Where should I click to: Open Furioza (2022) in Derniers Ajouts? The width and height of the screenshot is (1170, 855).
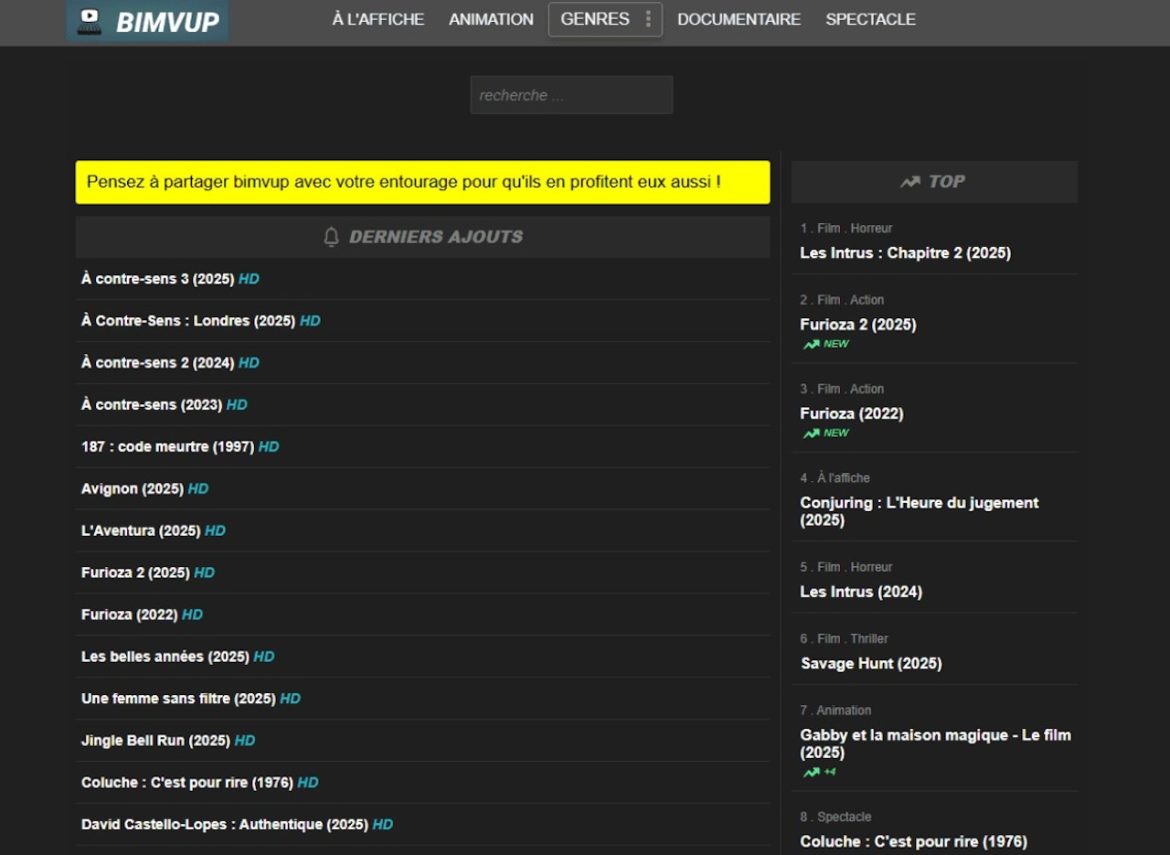(x=129, y=615)
